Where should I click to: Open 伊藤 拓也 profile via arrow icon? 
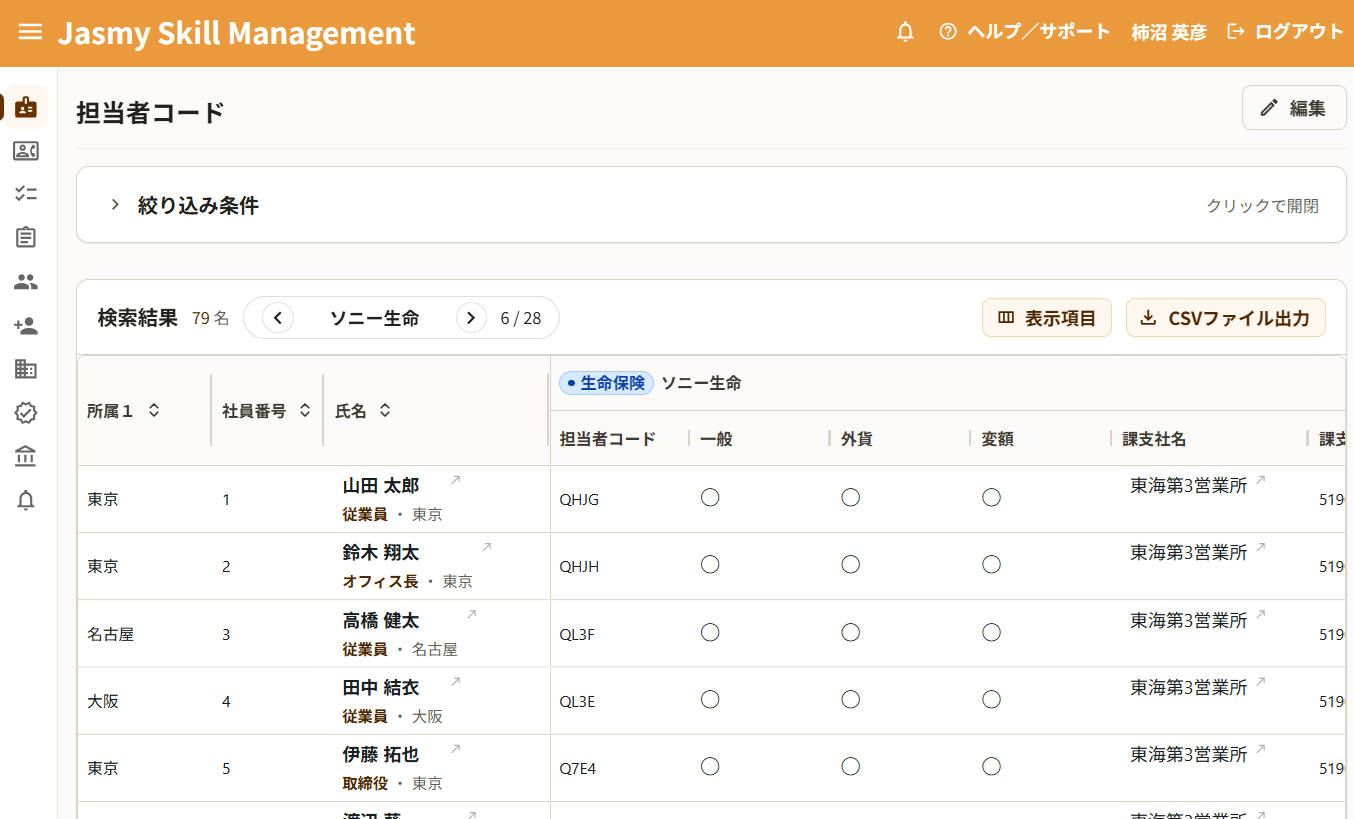456,749
